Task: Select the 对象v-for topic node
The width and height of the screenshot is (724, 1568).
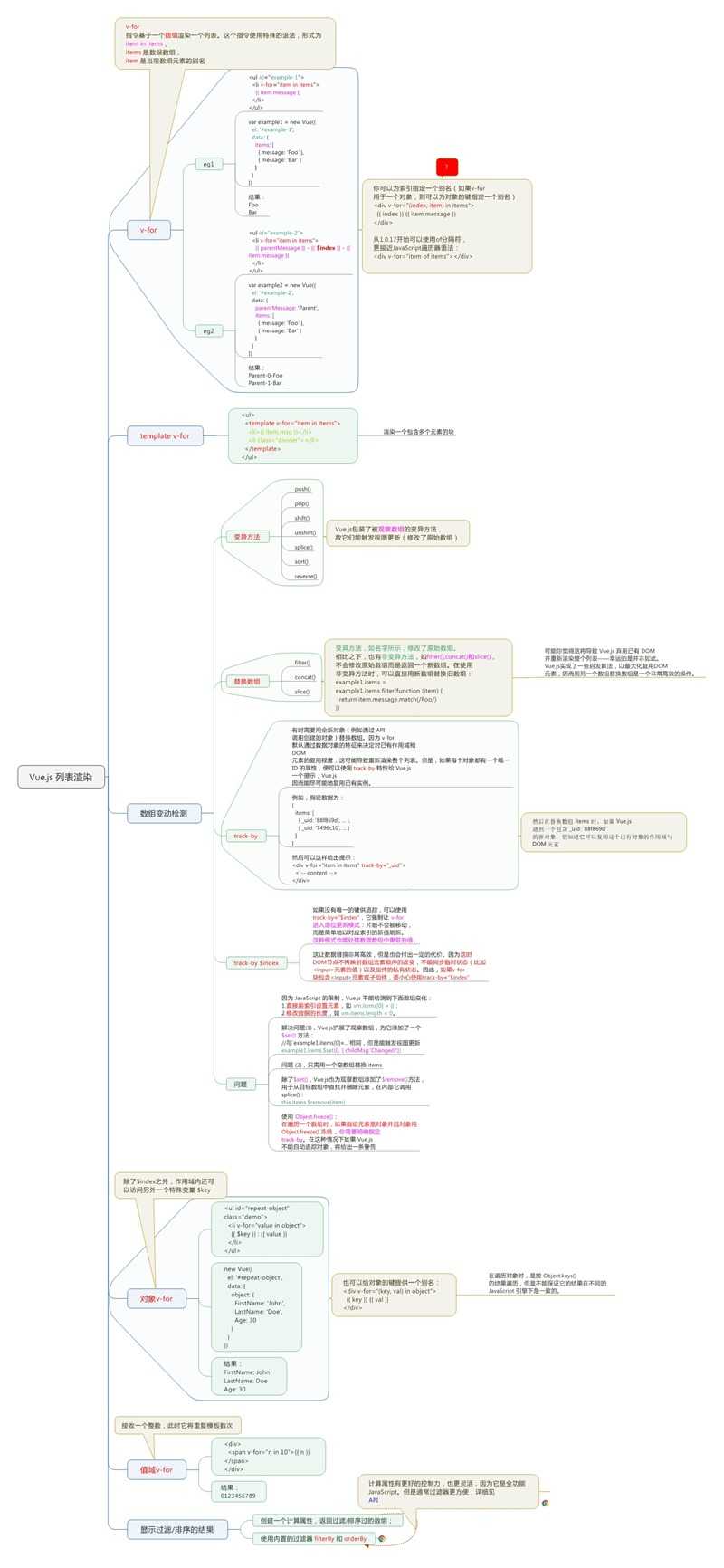Action: pyautogui.click(x=156, y=1298)
